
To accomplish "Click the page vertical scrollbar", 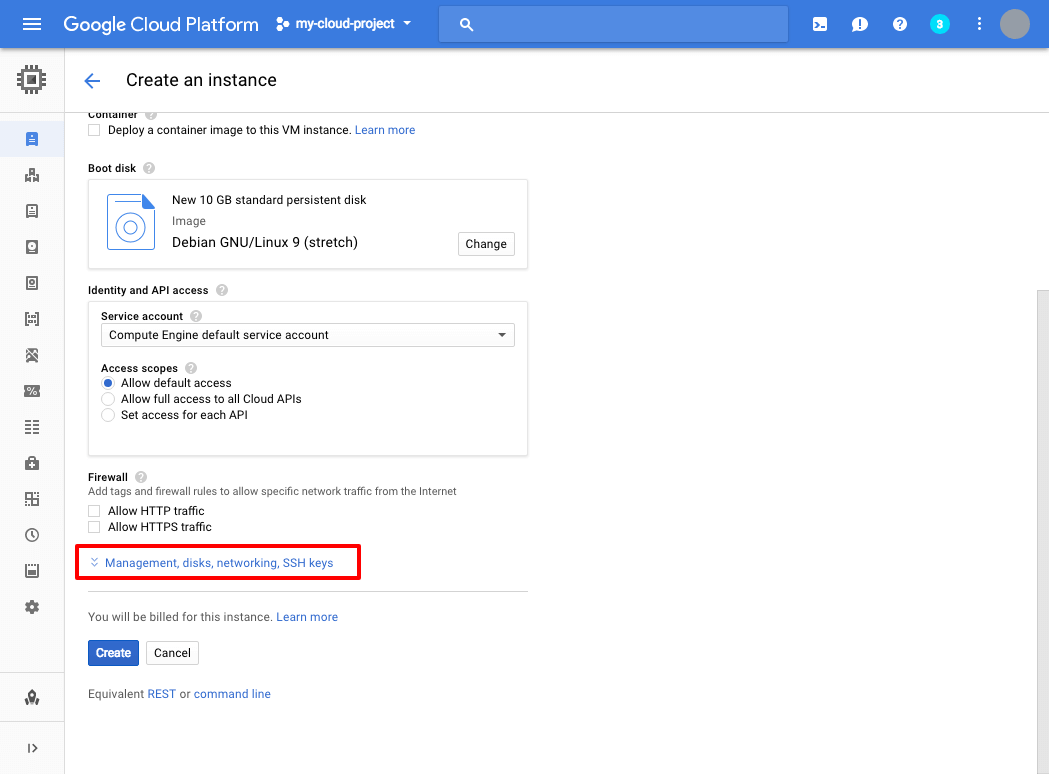I will (x=1043, y=532).
